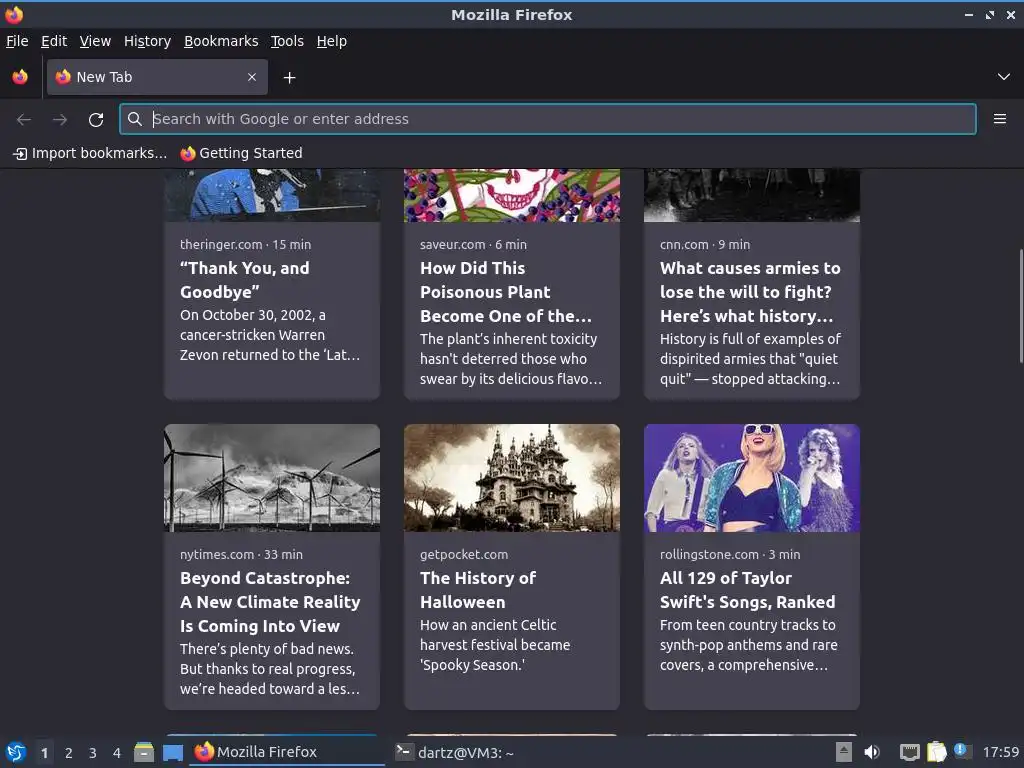Click the getpocket.com source label
The width and height of the screenshot is (1024, 768).
(x=464, y=554)
